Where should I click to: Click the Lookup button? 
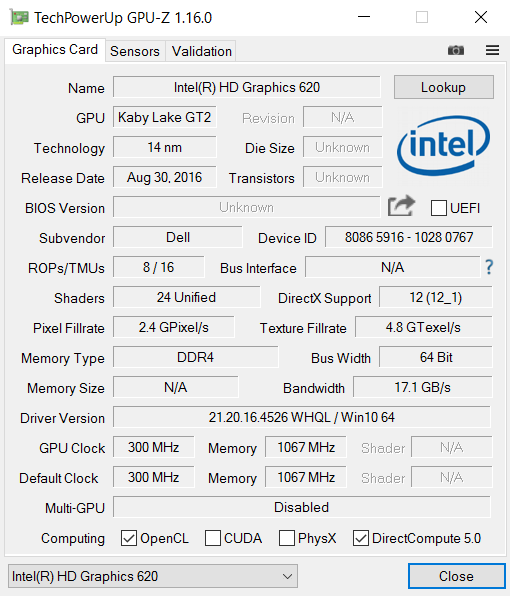443,87
